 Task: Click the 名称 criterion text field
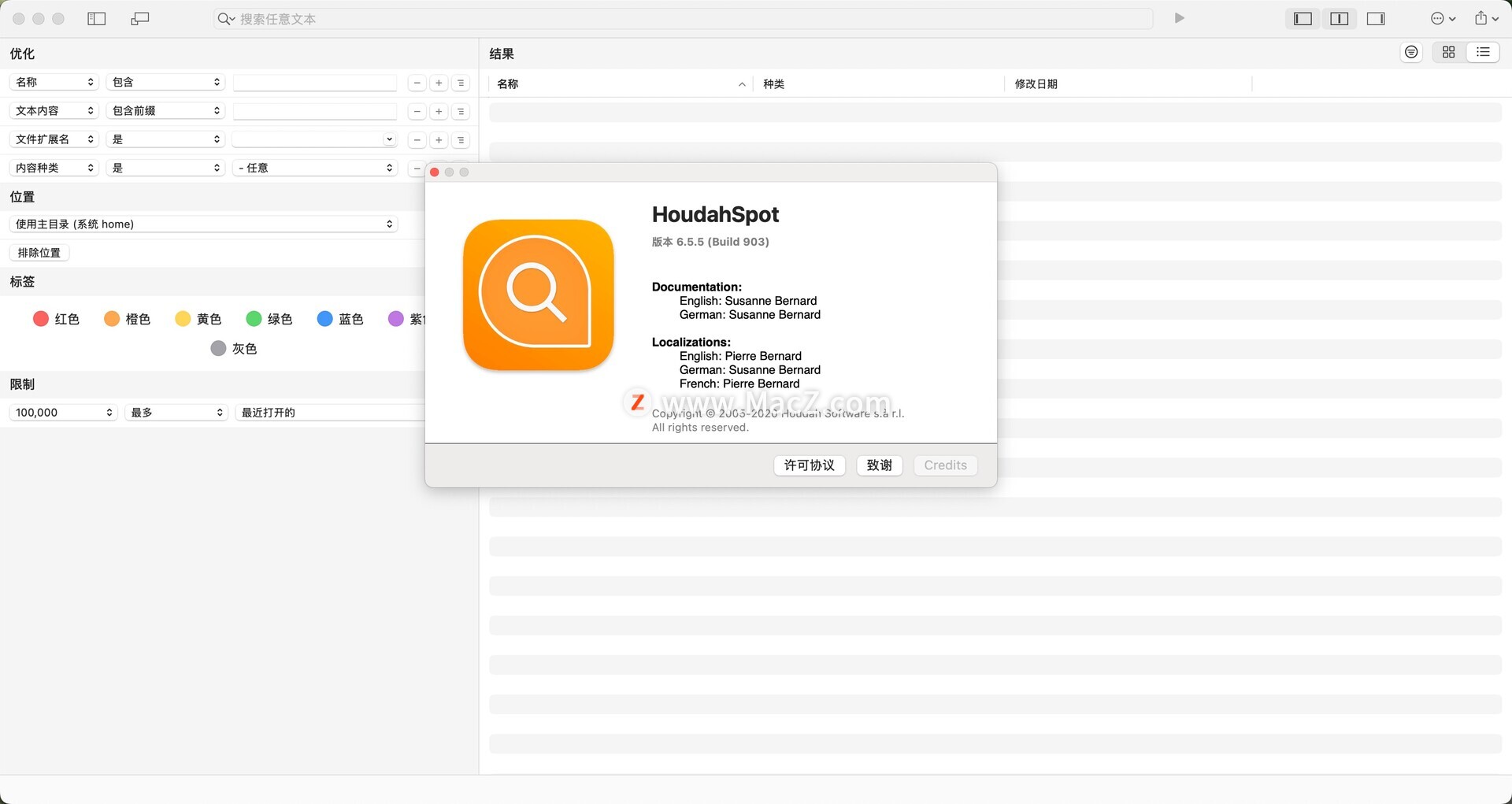(315, 83)
